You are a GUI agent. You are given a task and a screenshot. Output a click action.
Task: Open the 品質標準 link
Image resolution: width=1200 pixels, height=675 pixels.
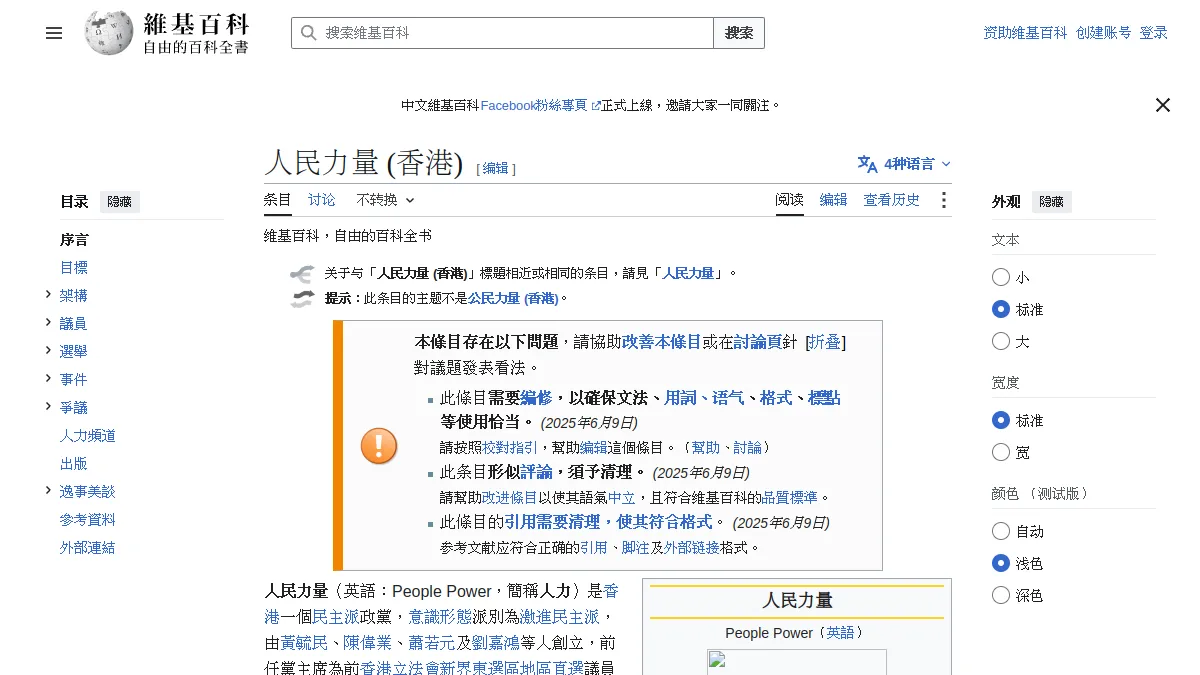790,497
